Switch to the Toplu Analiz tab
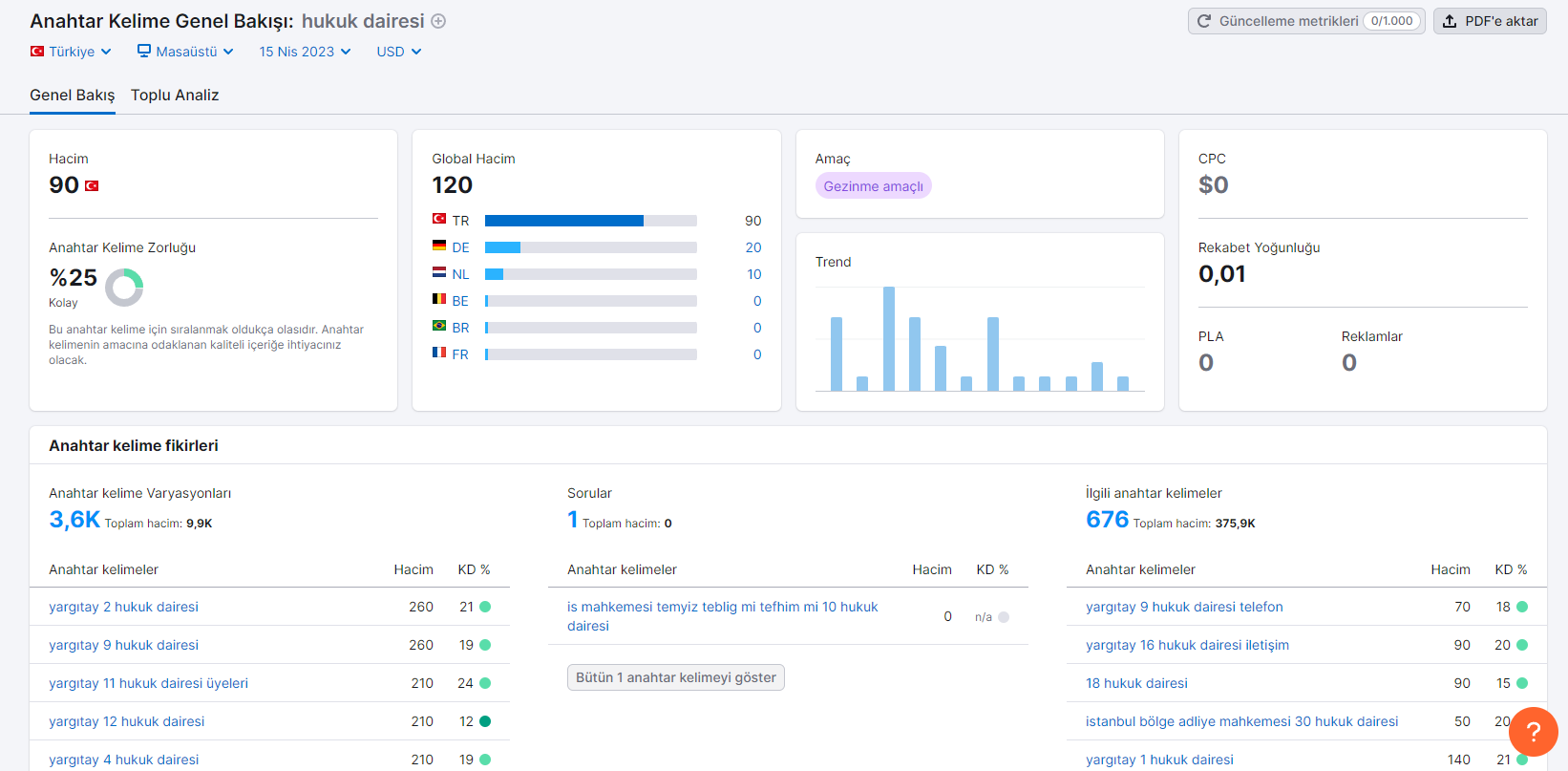This screenshot has width=1568, height=771. pos(175,95)
